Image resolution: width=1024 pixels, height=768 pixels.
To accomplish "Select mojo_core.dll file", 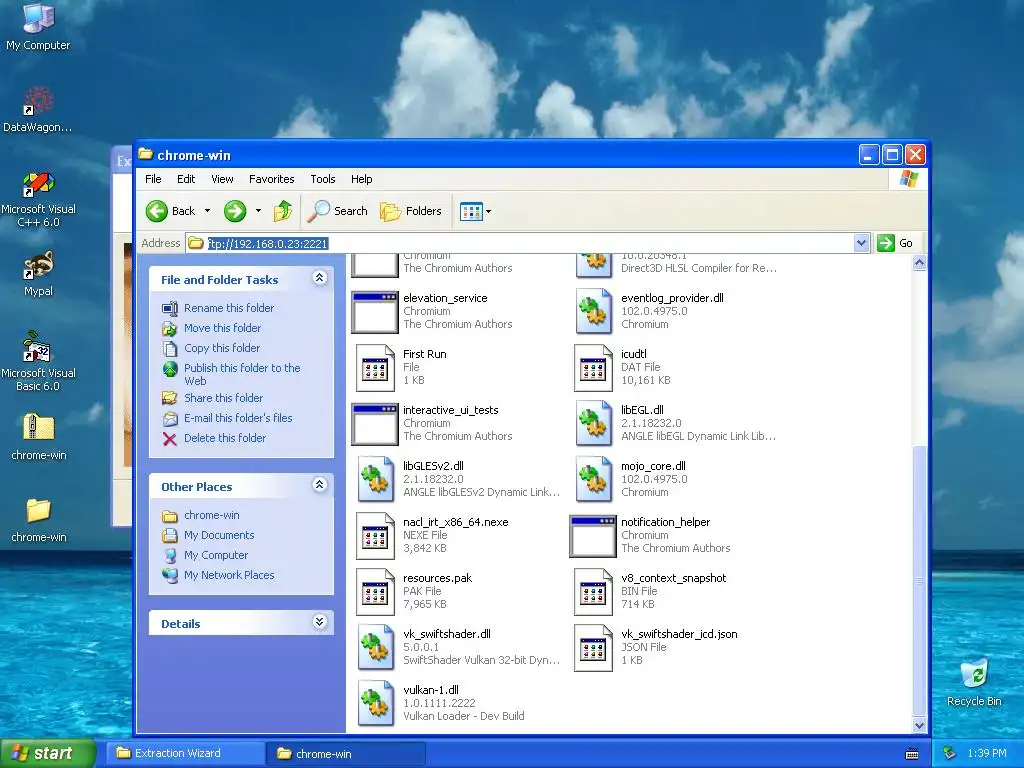I will tap(631, 479).
